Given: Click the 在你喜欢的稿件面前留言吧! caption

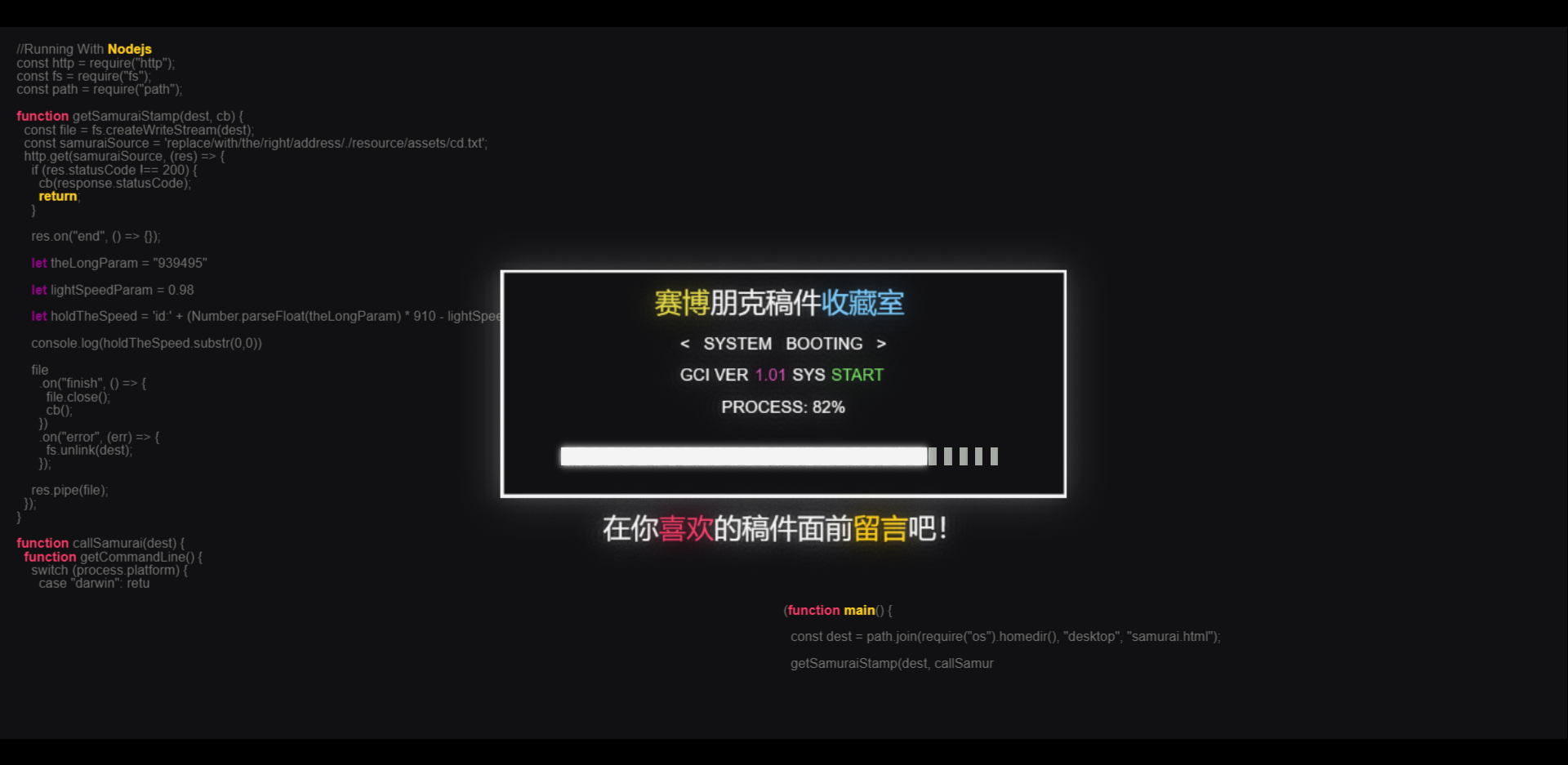Looking at the screenshot, I should click(x=775, y=528).
